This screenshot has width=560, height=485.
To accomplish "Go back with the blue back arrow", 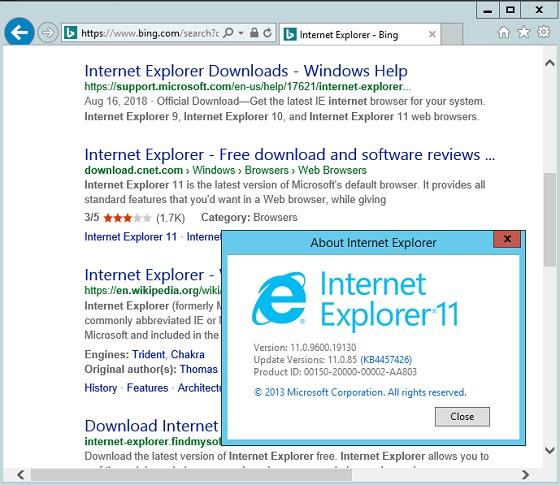I will point(19,32).
